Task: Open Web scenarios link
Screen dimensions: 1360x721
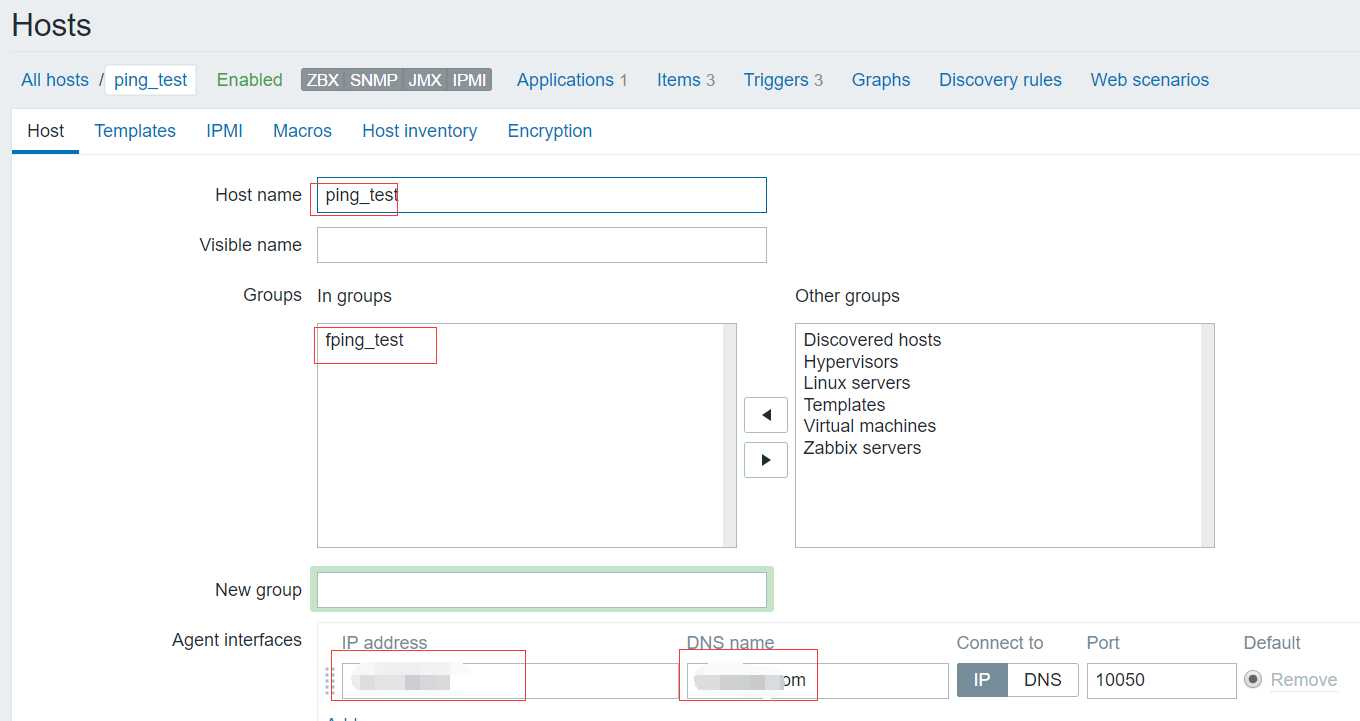Action: pyautogui.click(x=1150, y=80)
